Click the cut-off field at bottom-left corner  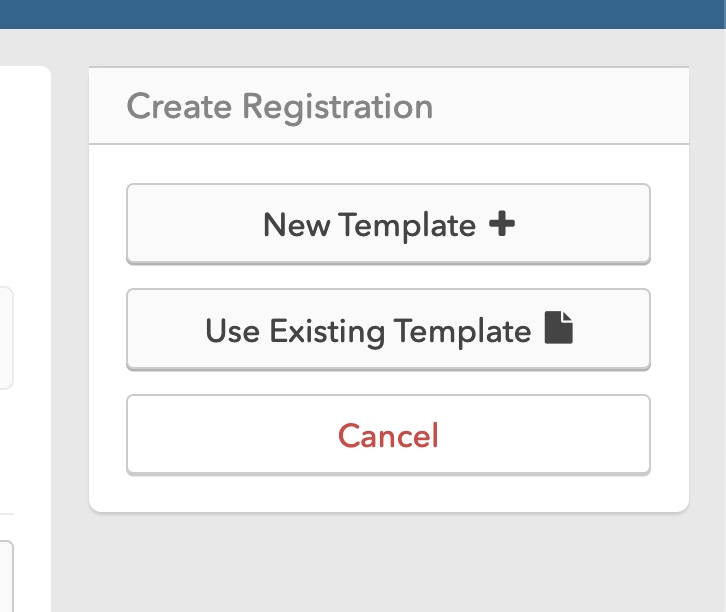click(6, 576)
